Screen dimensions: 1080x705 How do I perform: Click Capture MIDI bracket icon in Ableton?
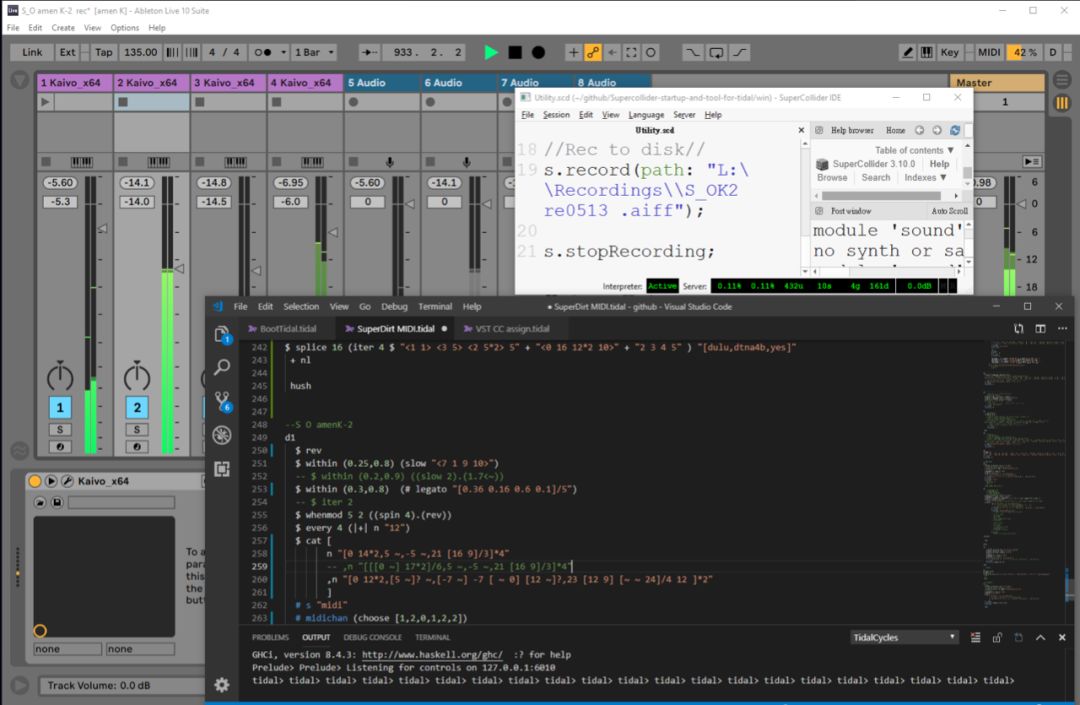tap(631, 52)
